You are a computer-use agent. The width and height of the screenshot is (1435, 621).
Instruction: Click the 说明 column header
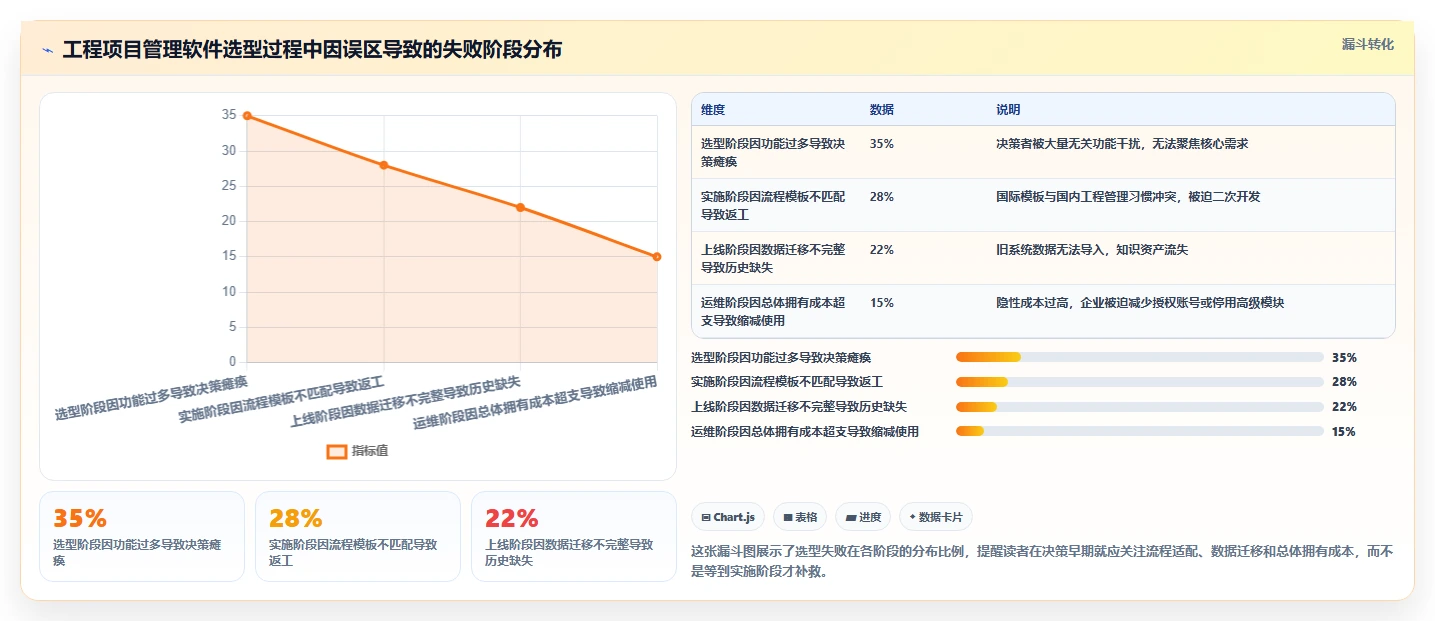tap(1008, 109)
